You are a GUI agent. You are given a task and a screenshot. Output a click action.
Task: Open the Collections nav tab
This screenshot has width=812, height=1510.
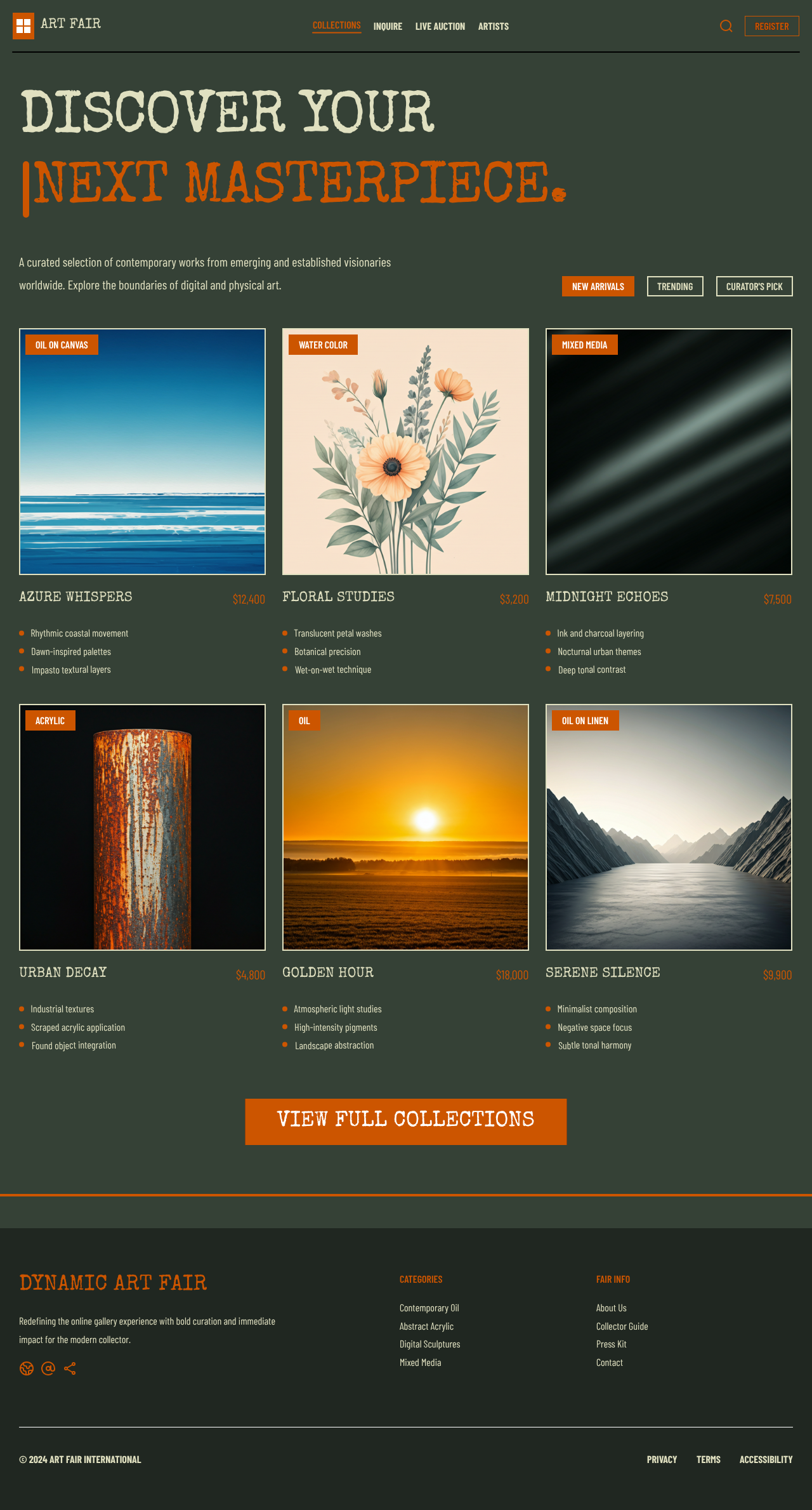[337, 25]
